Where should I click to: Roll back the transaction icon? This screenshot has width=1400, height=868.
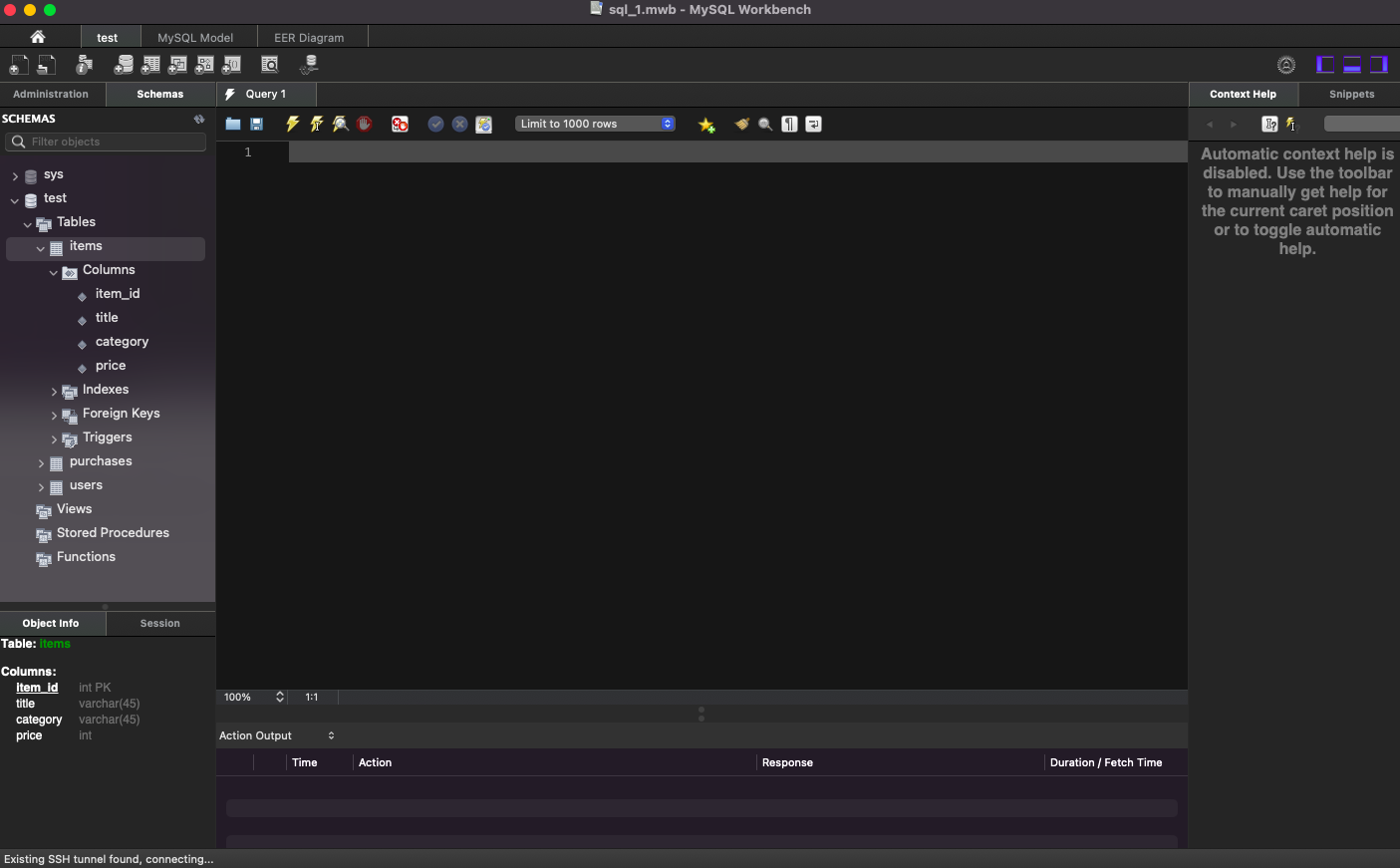tap(459, 125)
